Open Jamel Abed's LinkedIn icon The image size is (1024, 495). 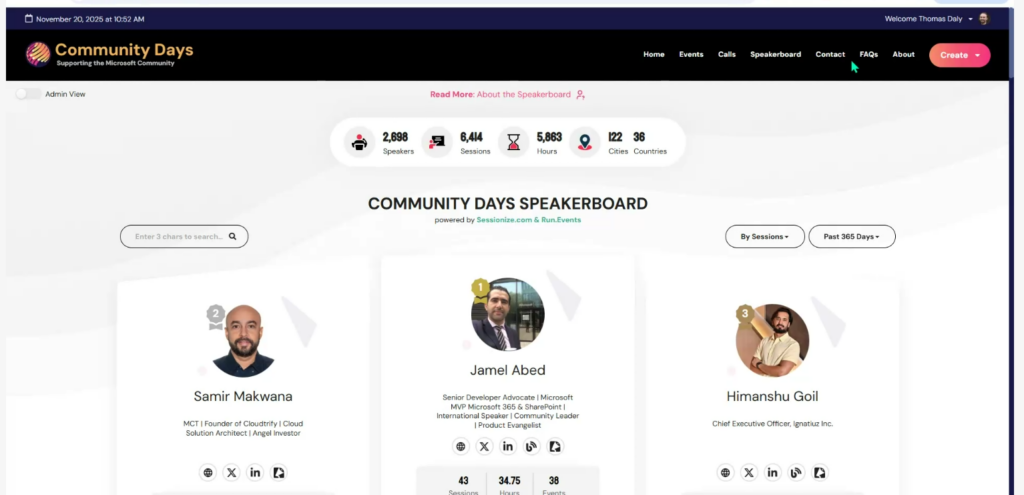point(508,447)
